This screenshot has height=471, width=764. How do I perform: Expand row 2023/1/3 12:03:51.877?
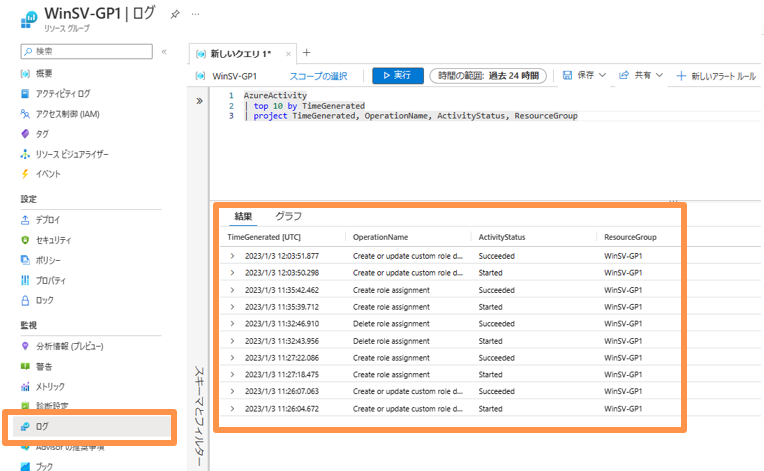(232, 256)
